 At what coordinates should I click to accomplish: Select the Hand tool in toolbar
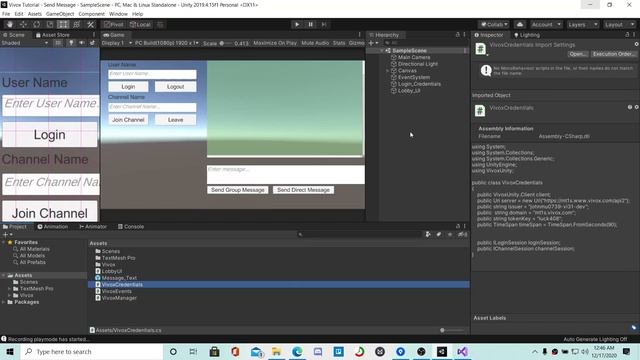10,24
